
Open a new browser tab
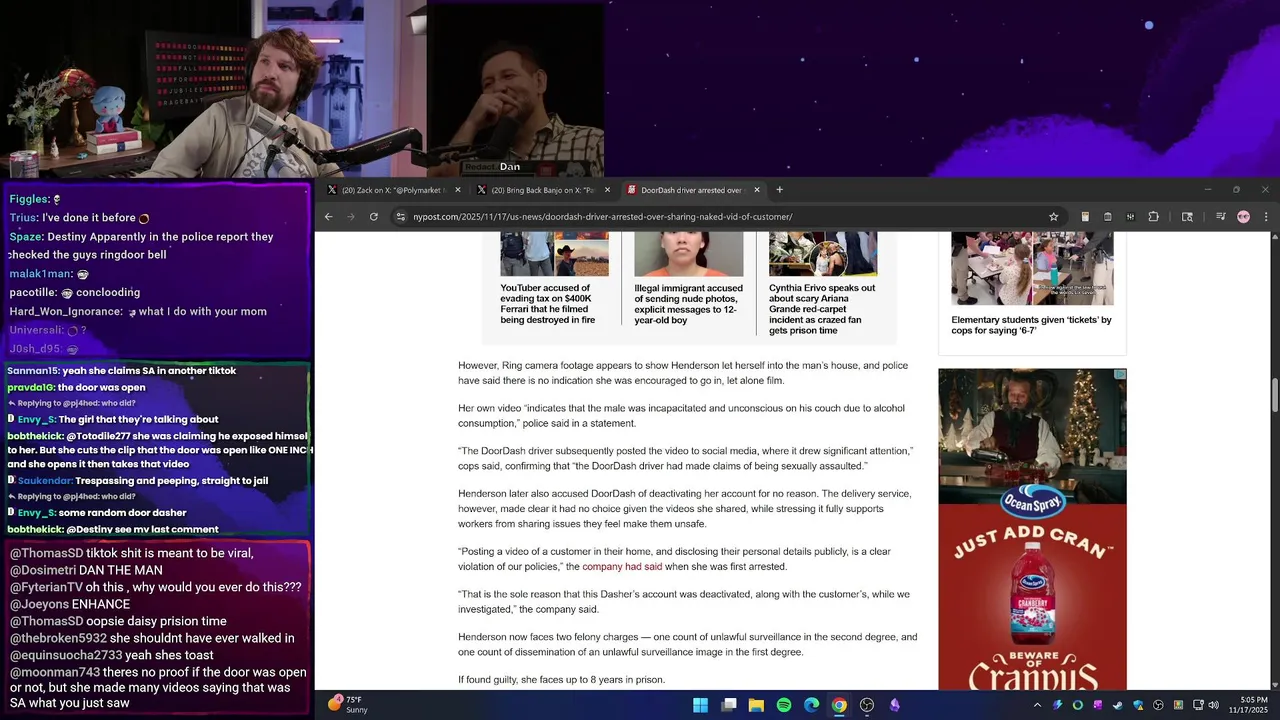pos(780,190)
